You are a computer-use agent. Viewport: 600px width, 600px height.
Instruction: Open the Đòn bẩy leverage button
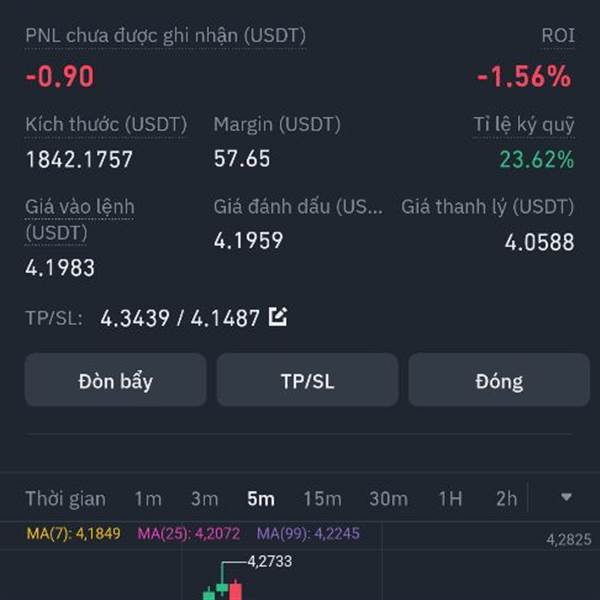[x=116, y=380]
